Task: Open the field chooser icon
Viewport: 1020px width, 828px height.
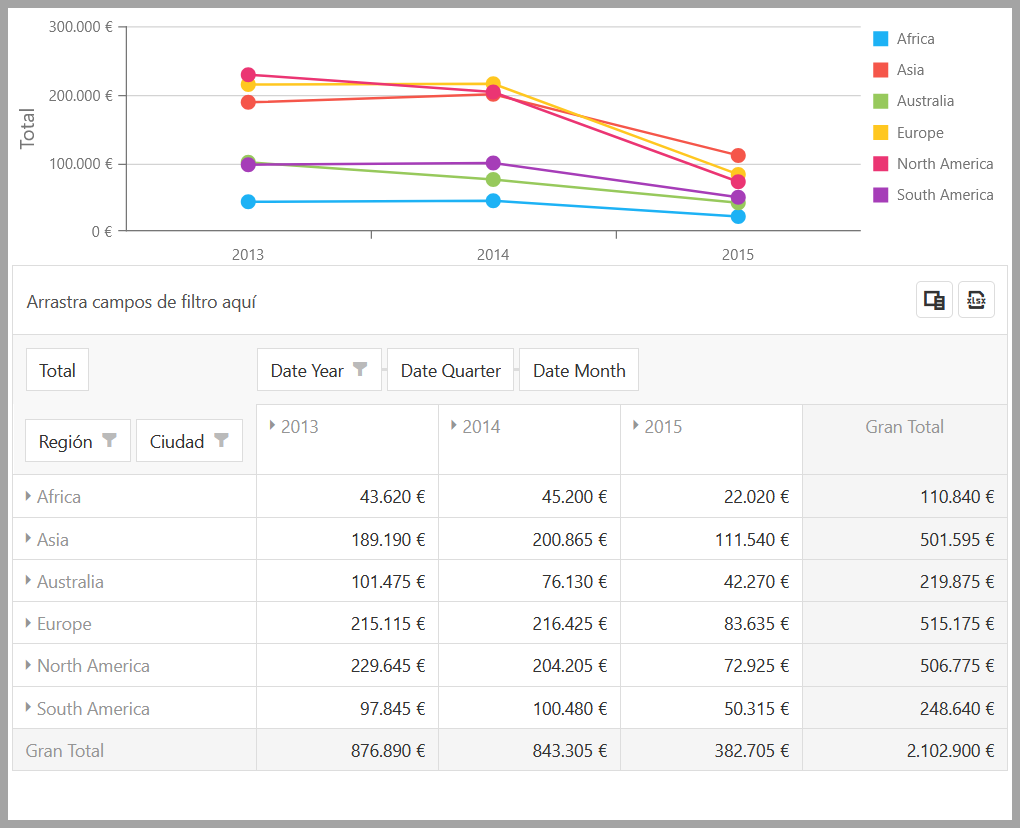Action: (934, 300)
